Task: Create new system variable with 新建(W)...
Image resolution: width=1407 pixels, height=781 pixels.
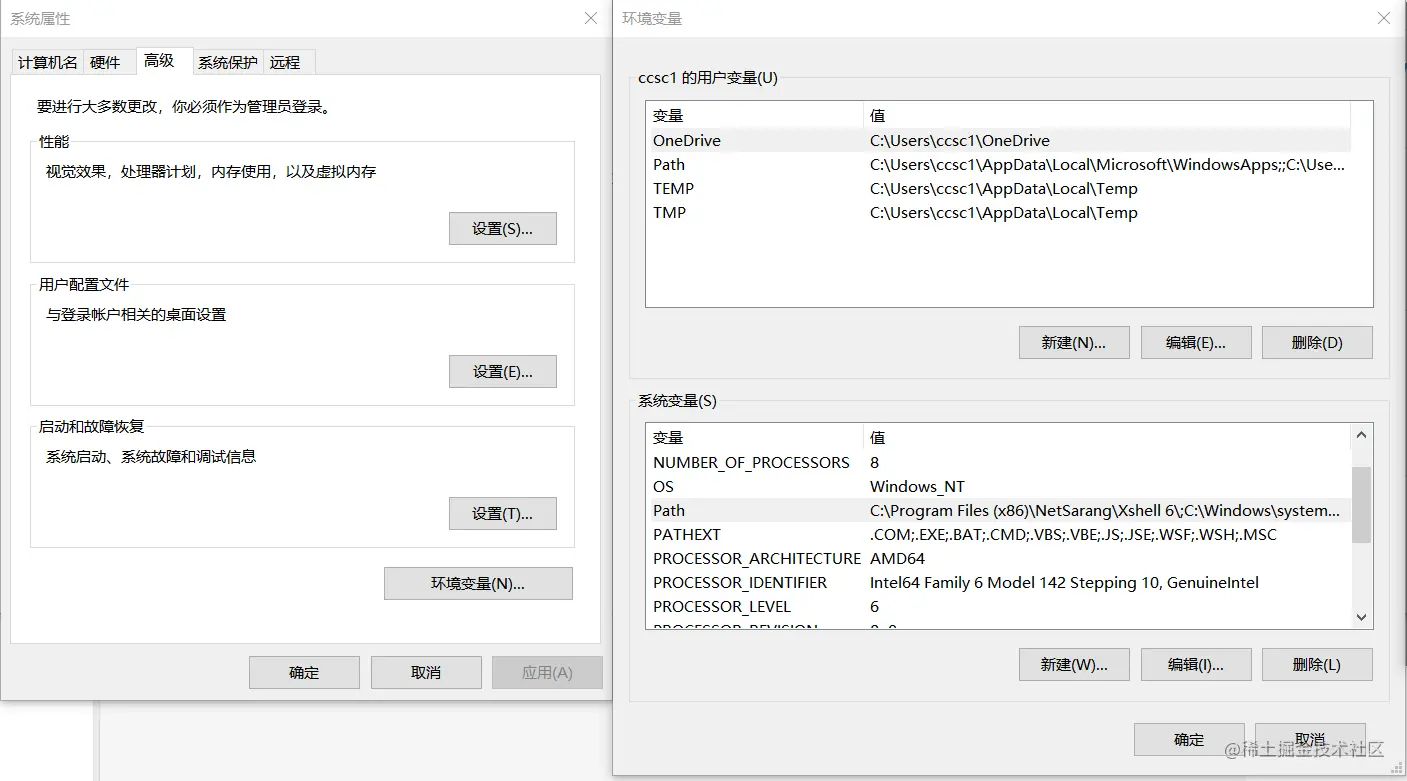Action: coord(1074,664)
